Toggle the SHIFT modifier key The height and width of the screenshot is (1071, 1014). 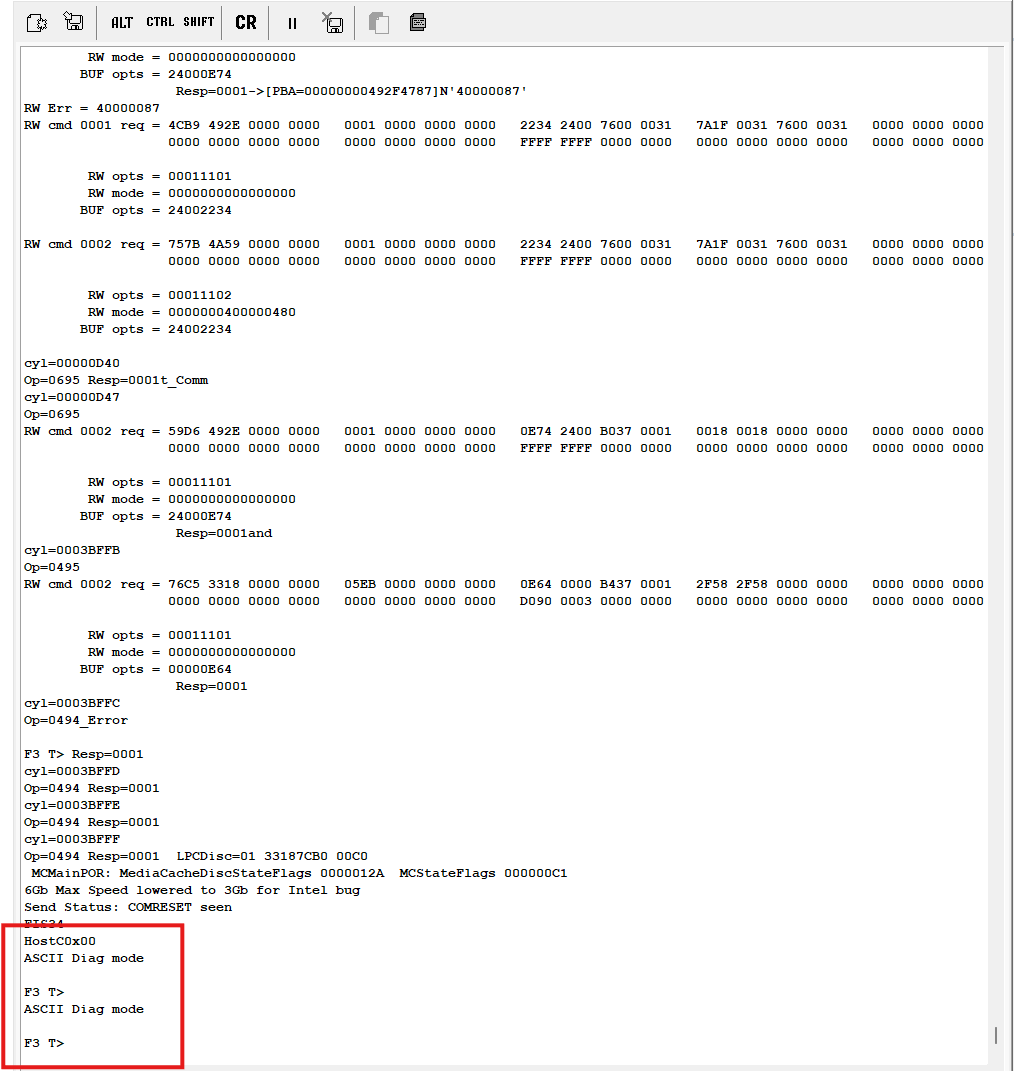[198, 21]
